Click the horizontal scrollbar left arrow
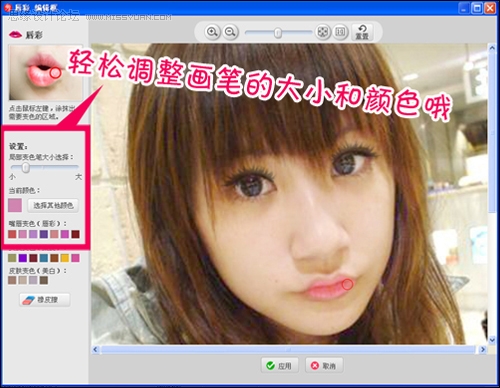The width and height of the screenshot is (500, 388). 95,349
